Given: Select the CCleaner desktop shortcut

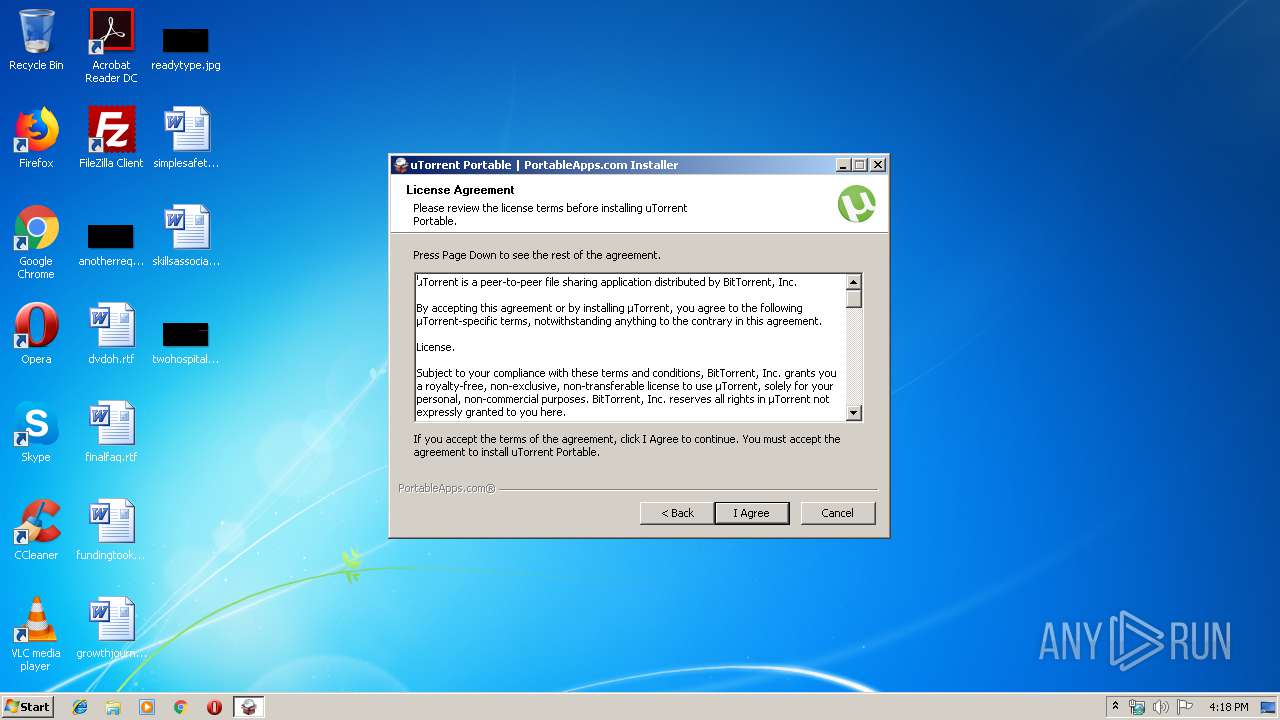Looking at the screenshot, I should [36, 530].
